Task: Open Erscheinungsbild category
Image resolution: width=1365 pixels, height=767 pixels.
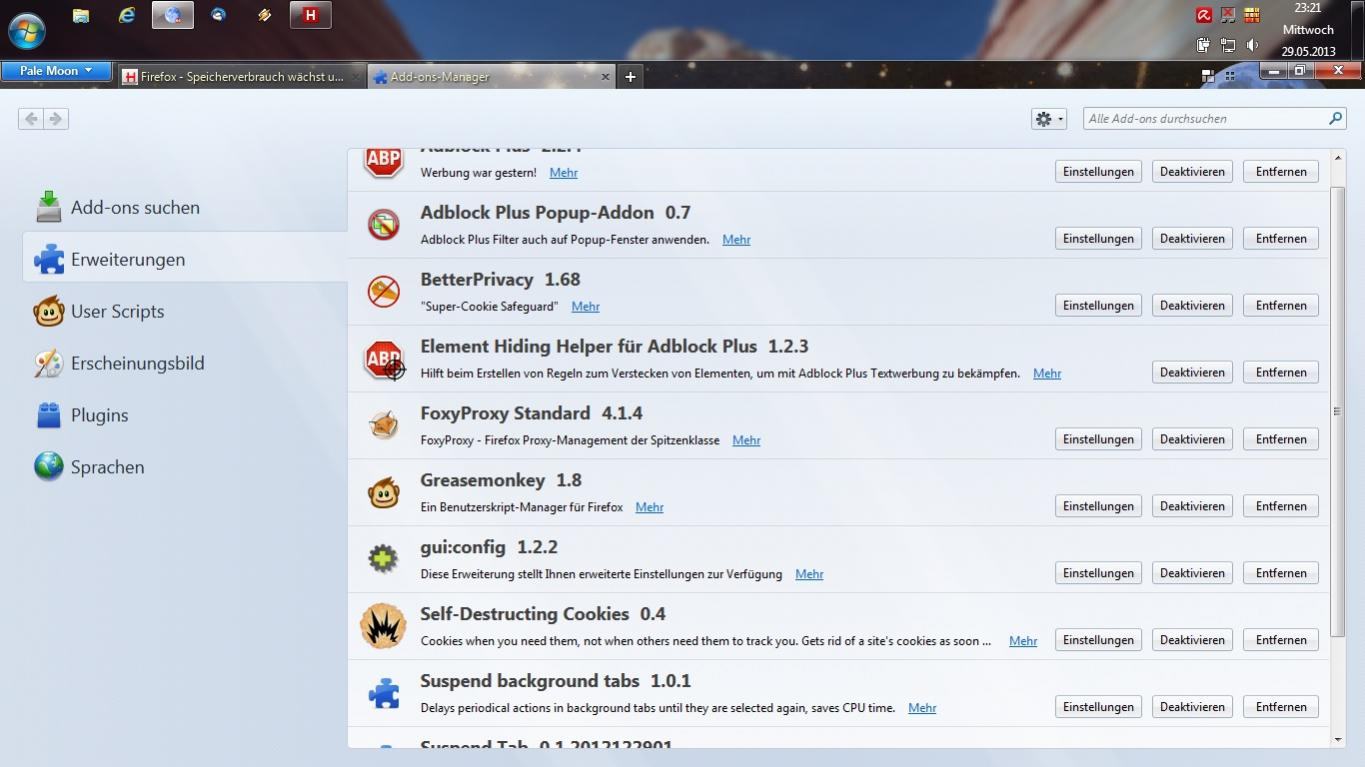Action: pyautogui.click(x=186, y=363)
